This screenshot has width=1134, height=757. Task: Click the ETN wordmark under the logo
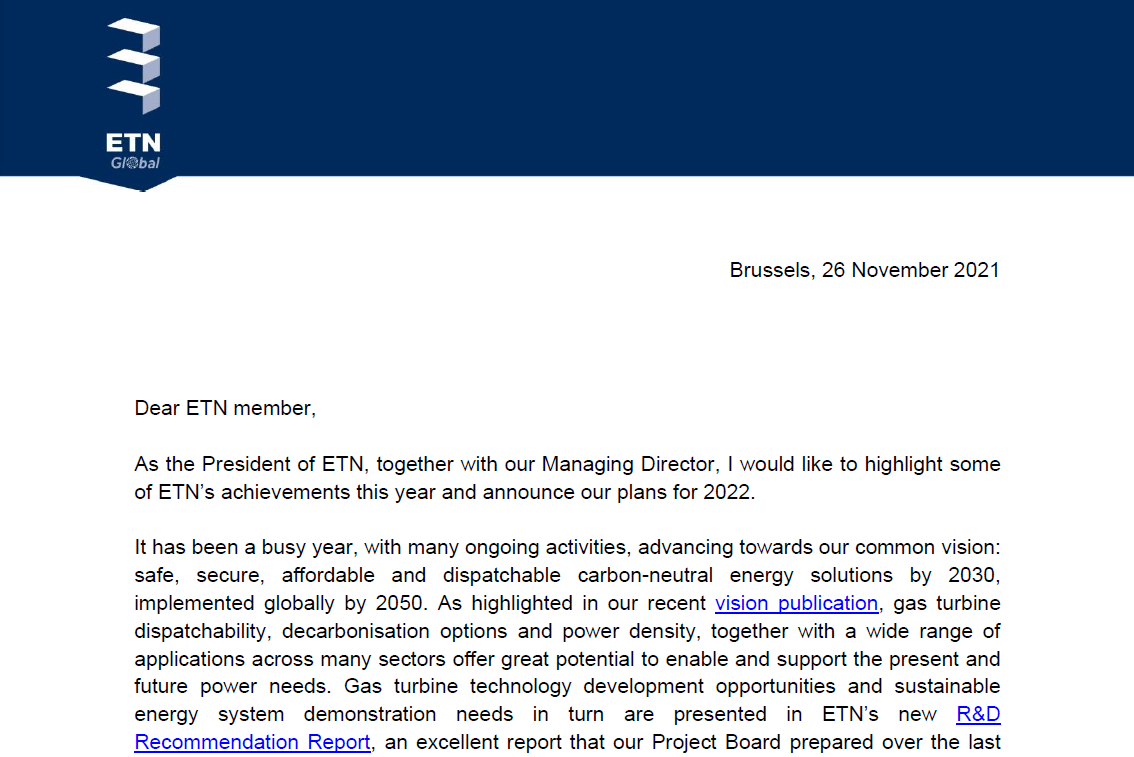[133, 142]
